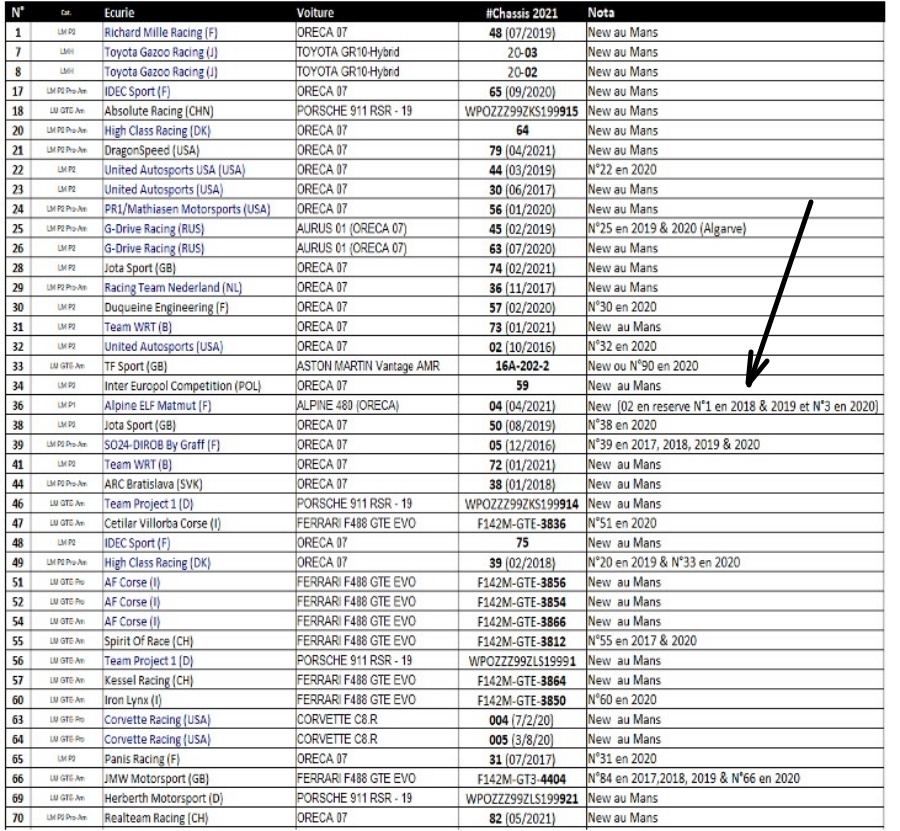Click the chassis cell 004 (7/2/20)

(522, 720)
